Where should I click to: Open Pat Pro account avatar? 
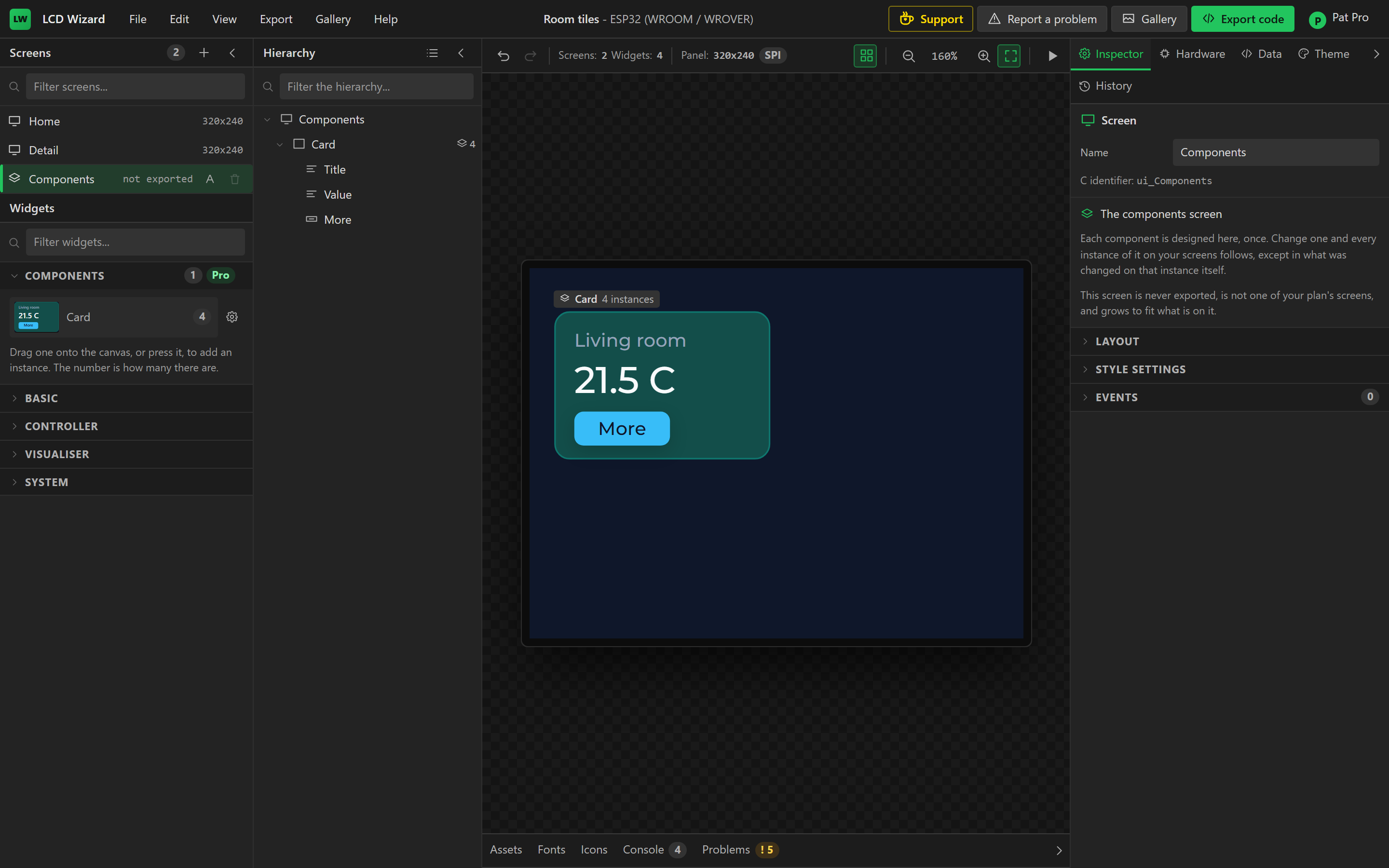pyautogui.click(x=1317, y=19)
